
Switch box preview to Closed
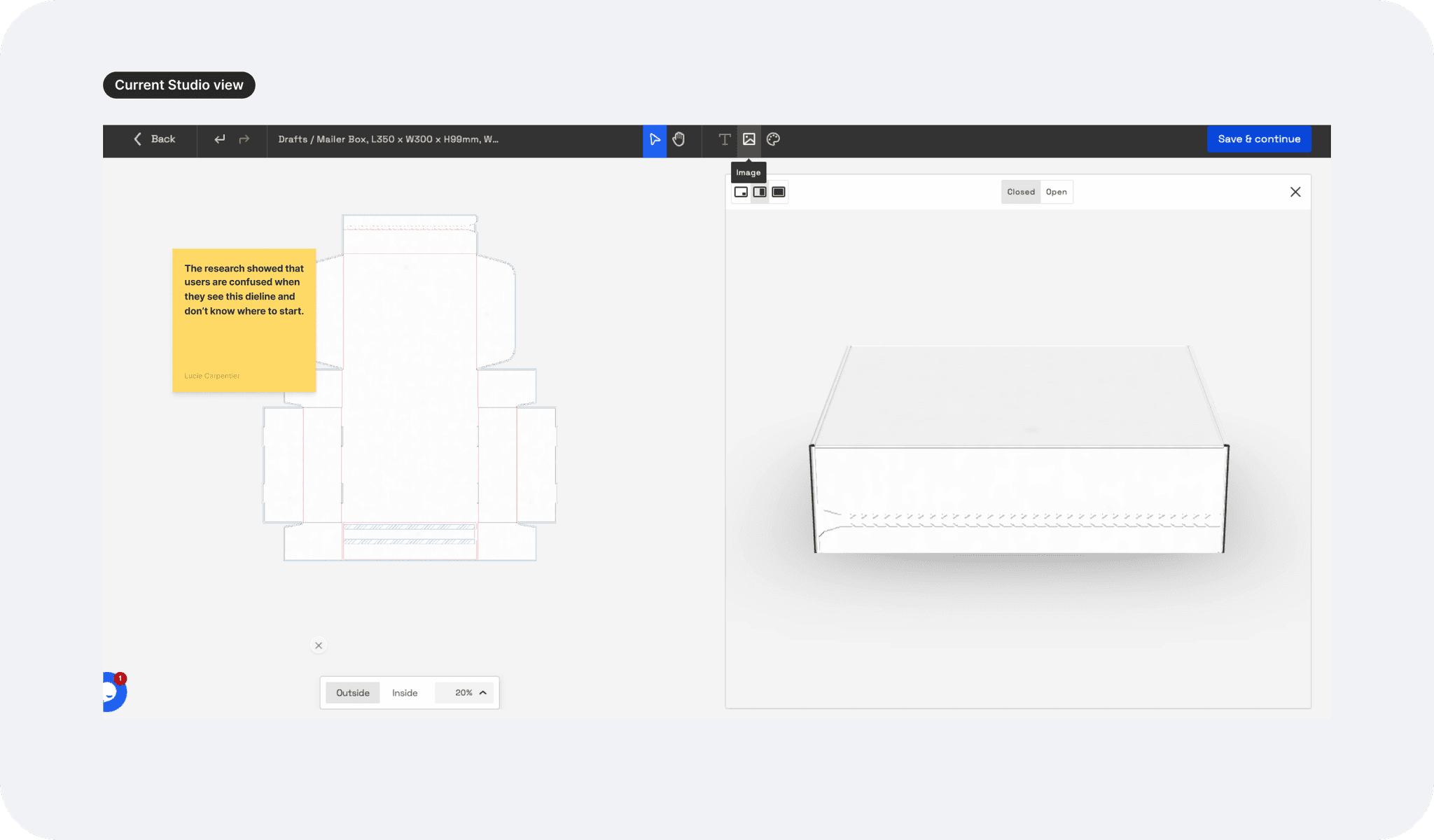tap(1020, 192)
